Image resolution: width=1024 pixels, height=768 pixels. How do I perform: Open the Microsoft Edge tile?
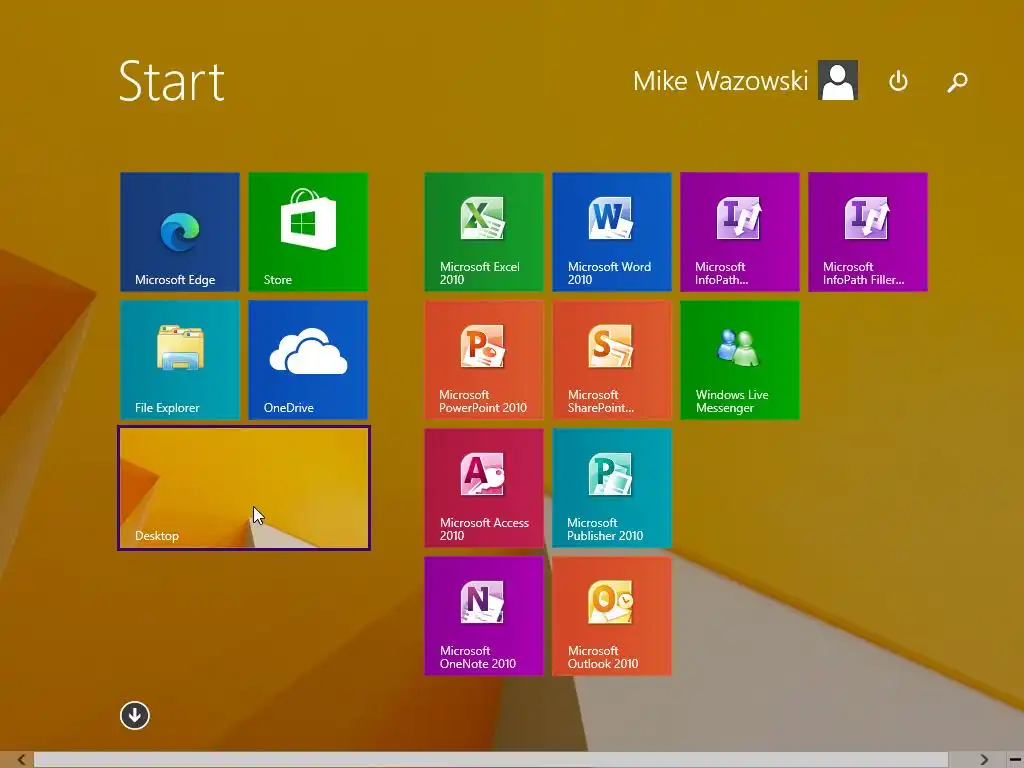pos(180,232)
